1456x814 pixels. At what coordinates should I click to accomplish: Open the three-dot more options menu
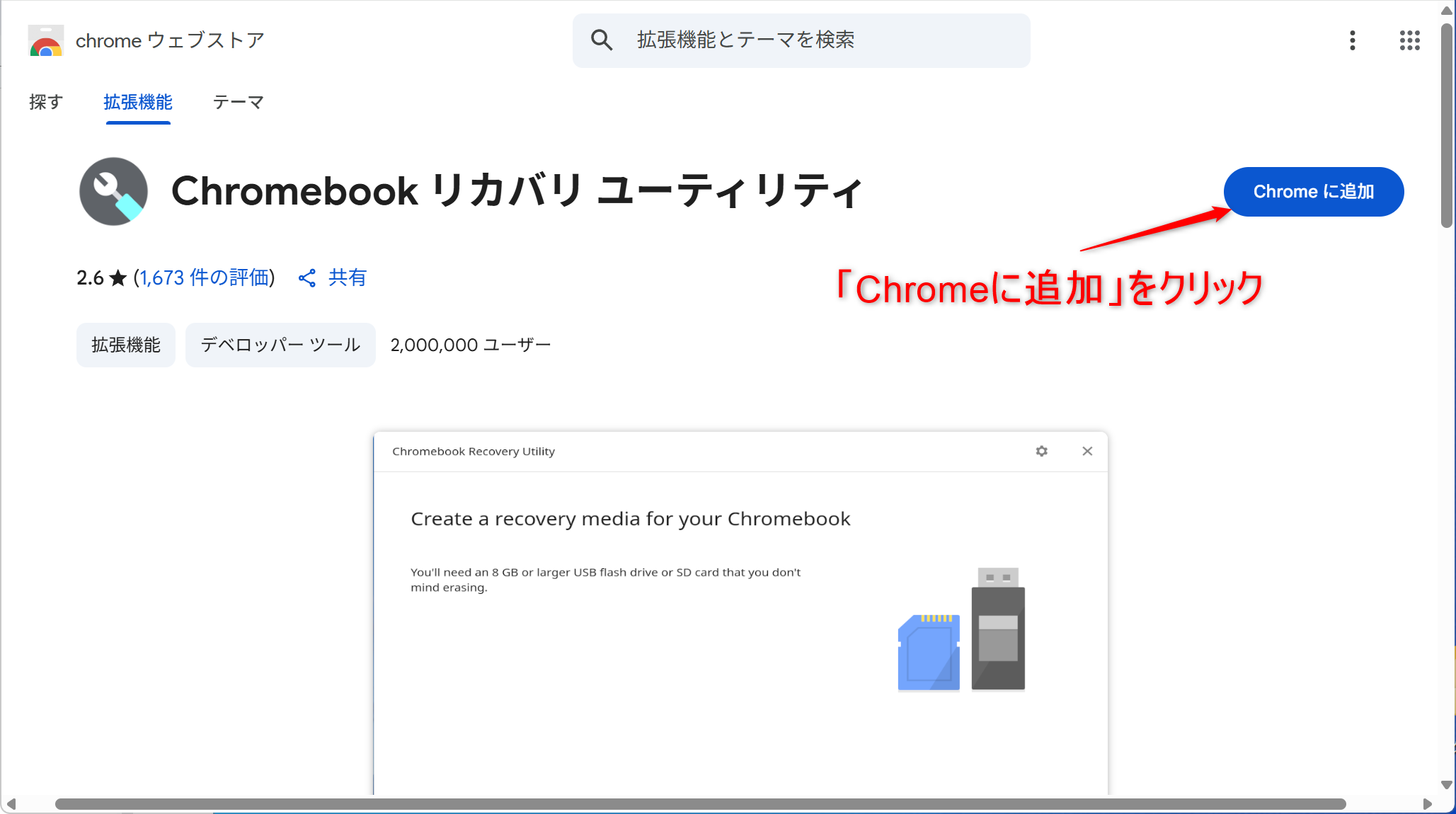coord(1352,40)
